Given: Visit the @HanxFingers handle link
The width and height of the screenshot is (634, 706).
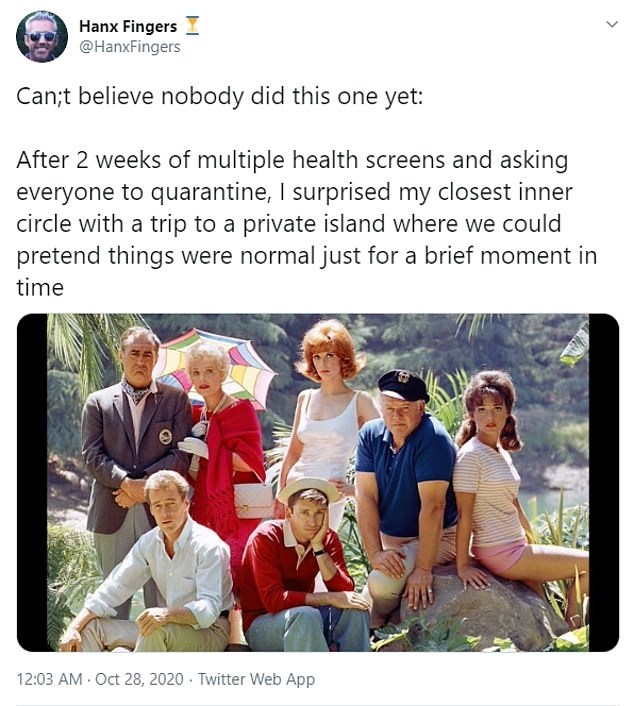Looking at the screenshot, I should point(130,47).
